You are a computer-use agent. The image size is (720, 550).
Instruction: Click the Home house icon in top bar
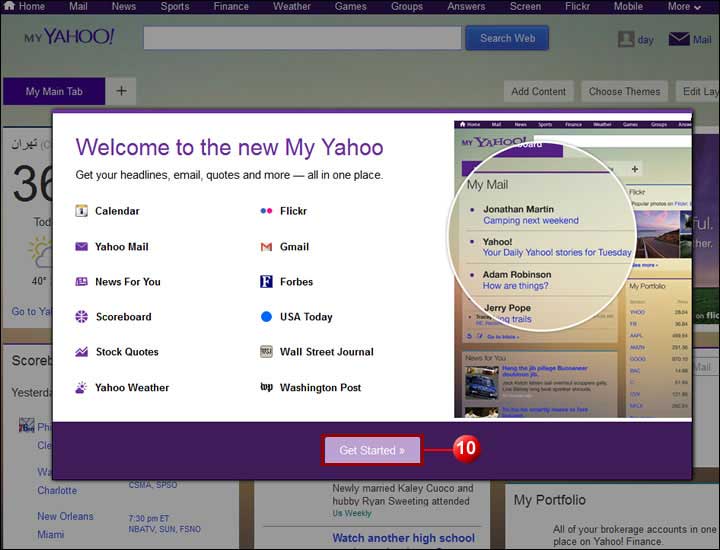pyautogui.click(x=9, y=6)
